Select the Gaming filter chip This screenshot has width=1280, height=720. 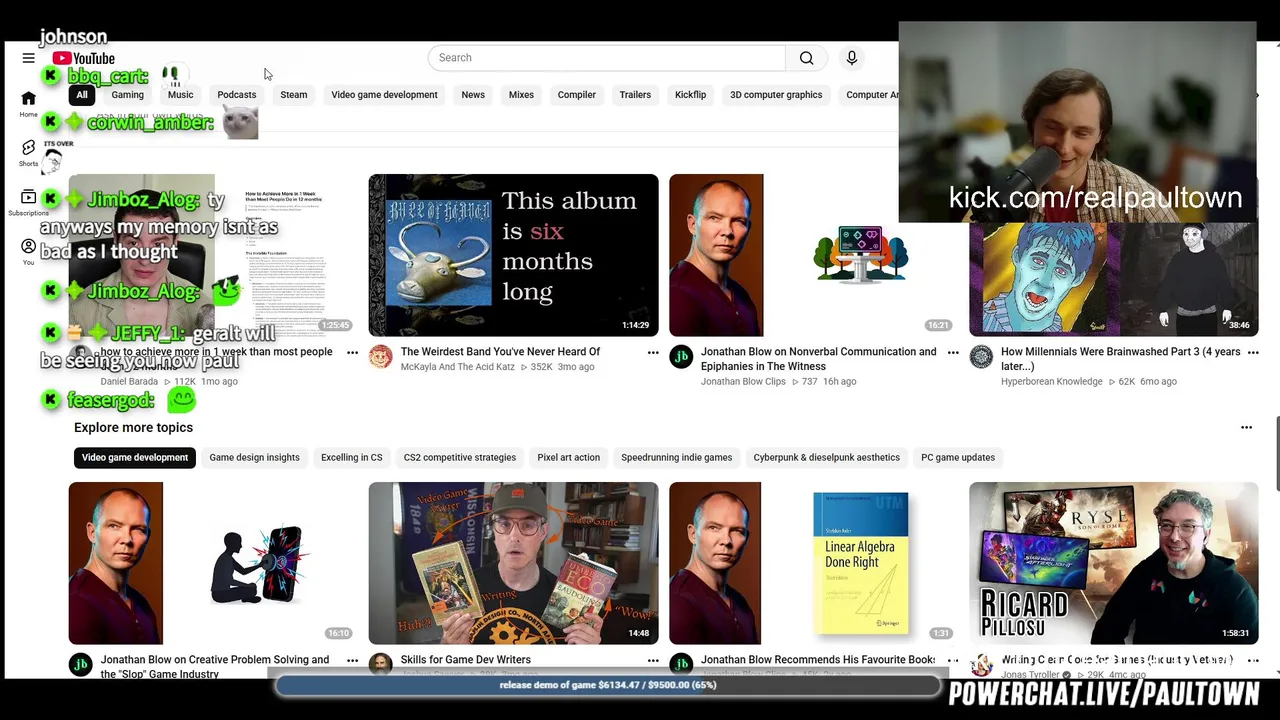point(127,95)
